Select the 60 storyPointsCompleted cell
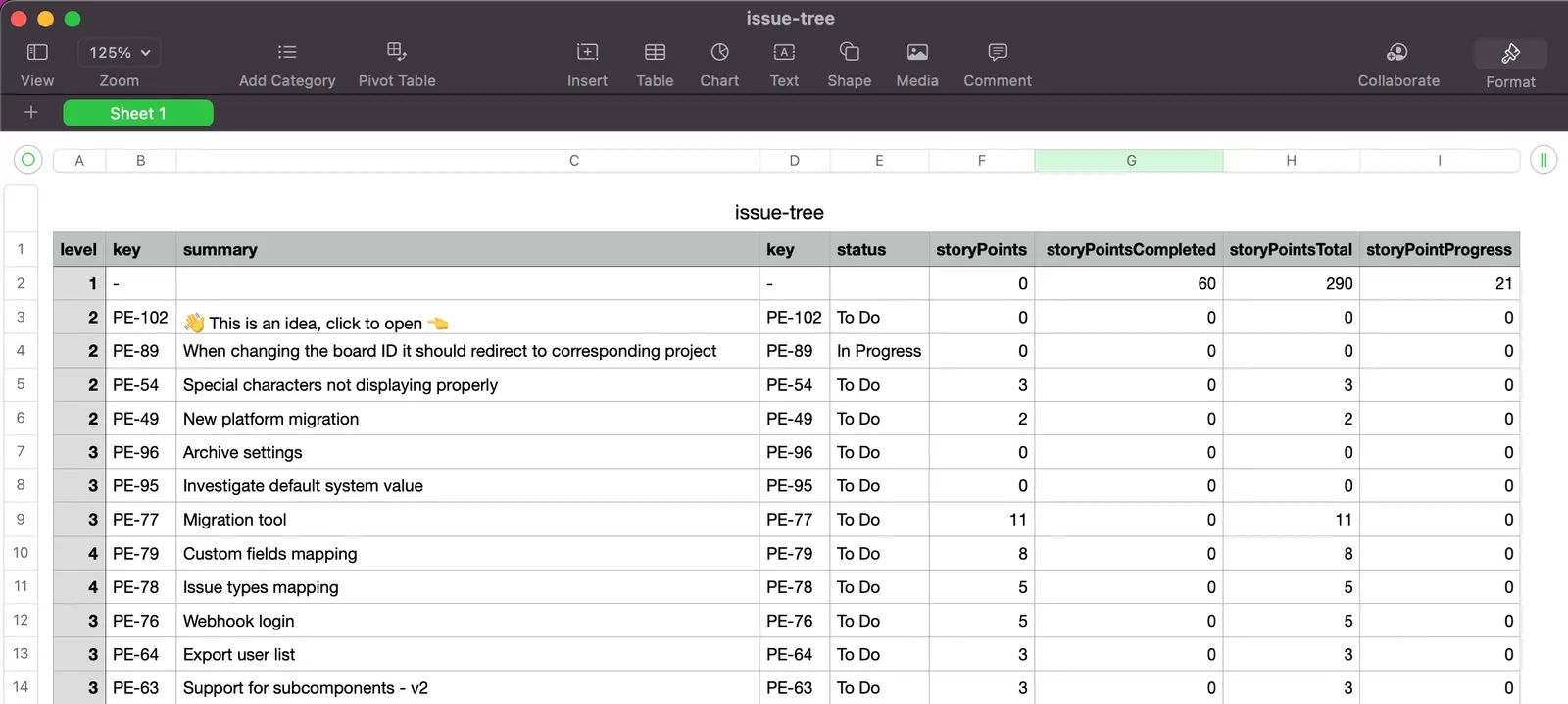The width and height of the screenshot is (1568, 704). (x=1129, y=283)
